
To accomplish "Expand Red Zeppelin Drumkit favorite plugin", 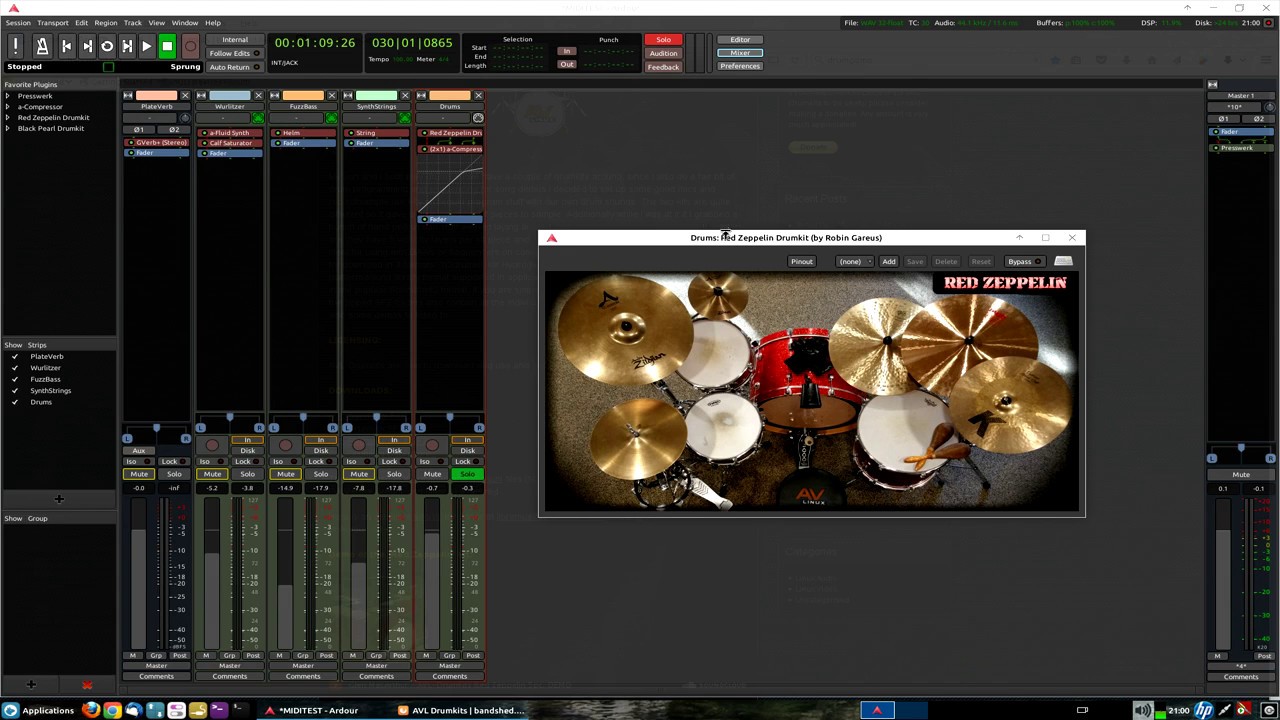I will pos(7,118).
